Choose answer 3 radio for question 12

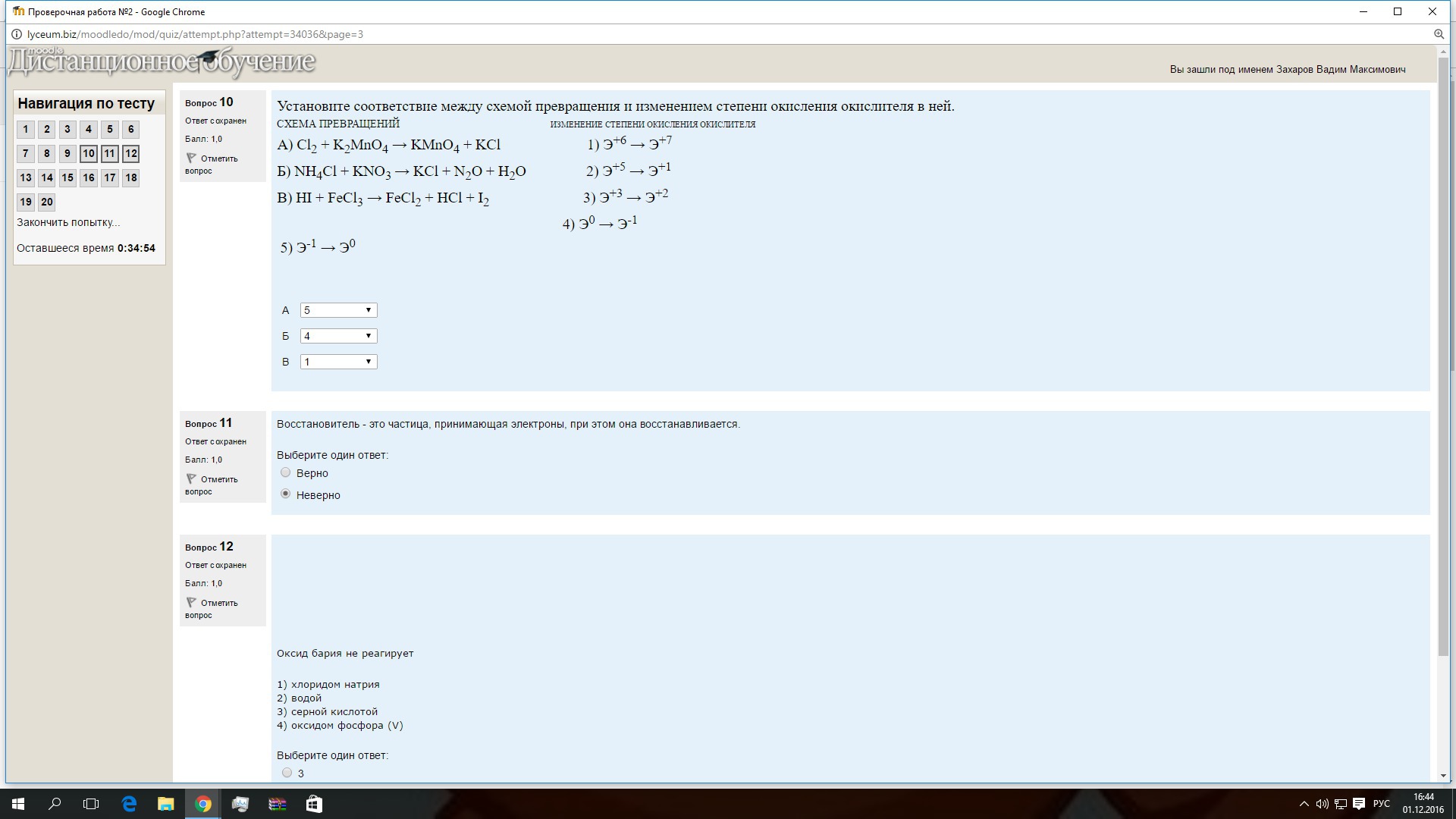(x=287, y=773)
